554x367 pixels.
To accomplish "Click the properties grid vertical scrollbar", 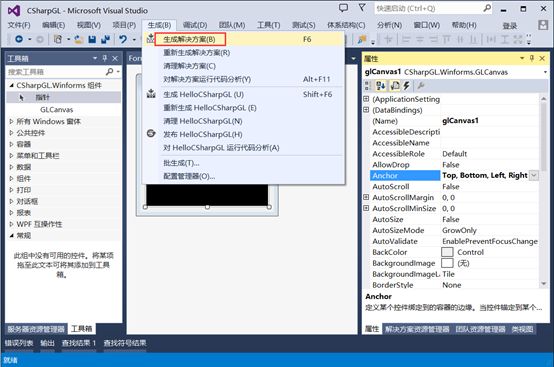I will [543, 191].
